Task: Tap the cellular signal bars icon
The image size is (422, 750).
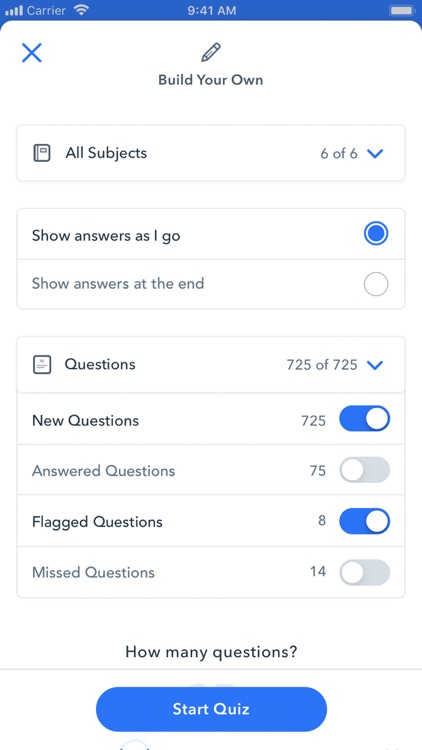Action: coord(14,11)
